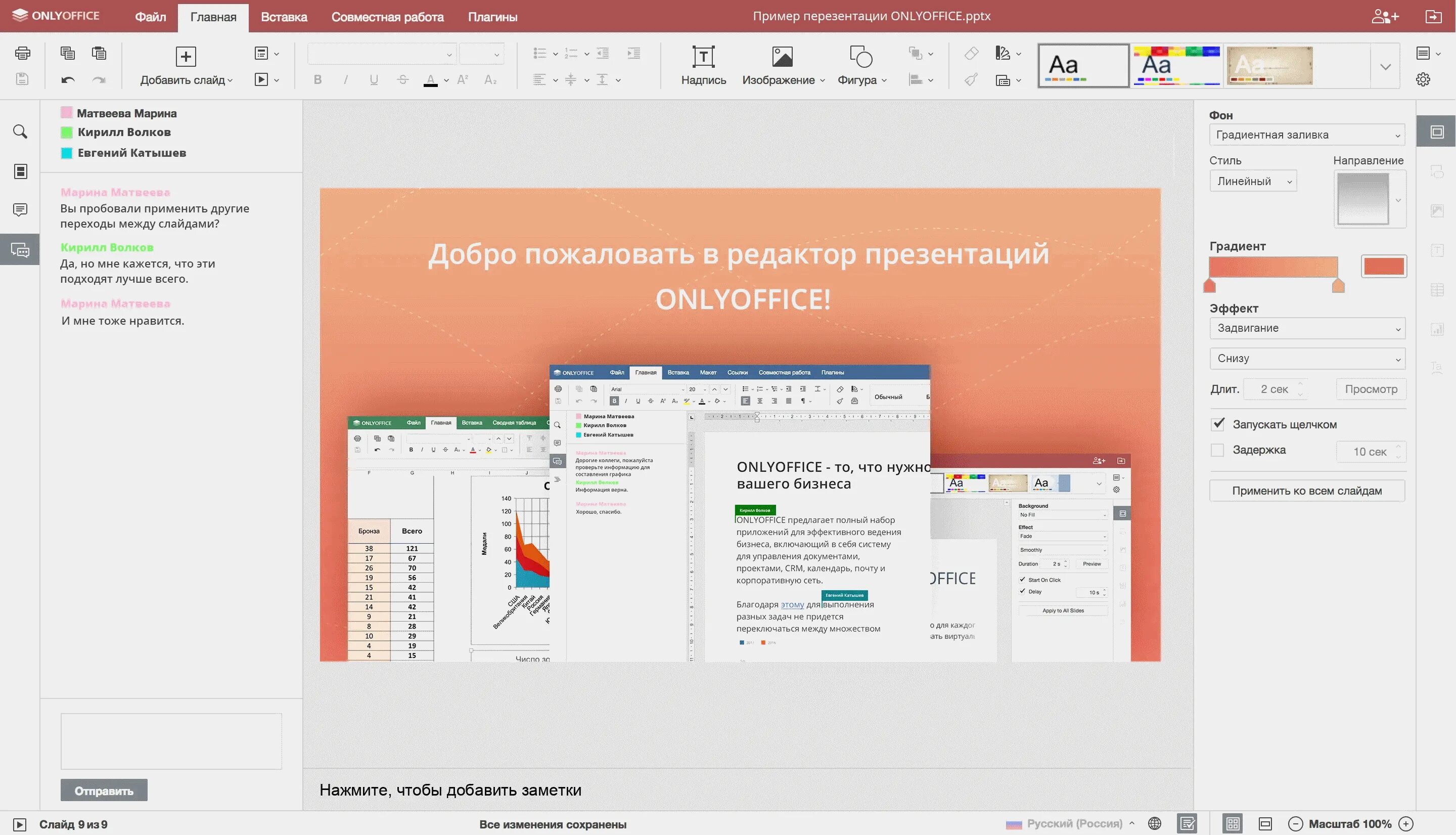
Task: Click the gradient color swatch box
Action: [x=1384, y=266]
